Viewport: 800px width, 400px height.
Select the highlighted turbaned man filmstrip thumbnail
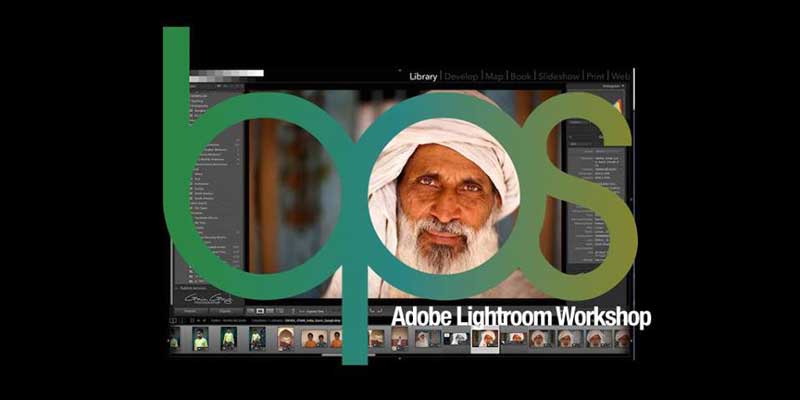point(485,340)
